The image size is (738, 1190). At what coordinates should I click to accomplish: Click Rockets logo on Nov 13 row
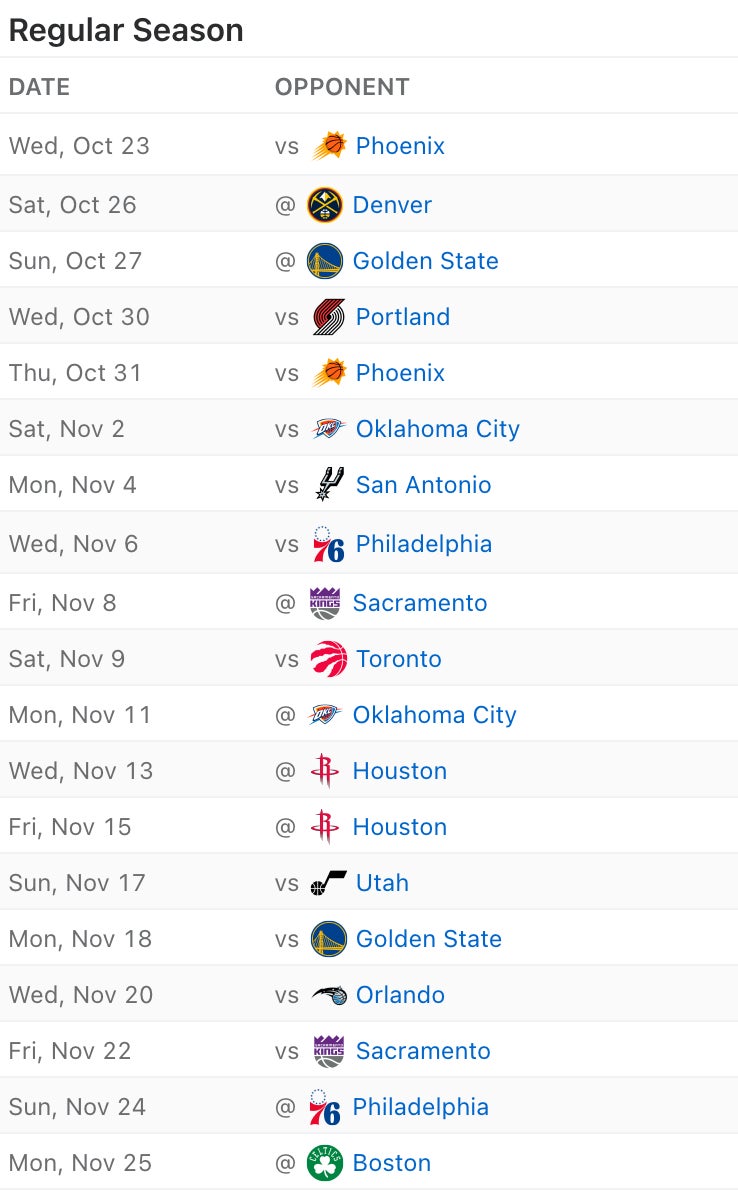tap(325, 771)
